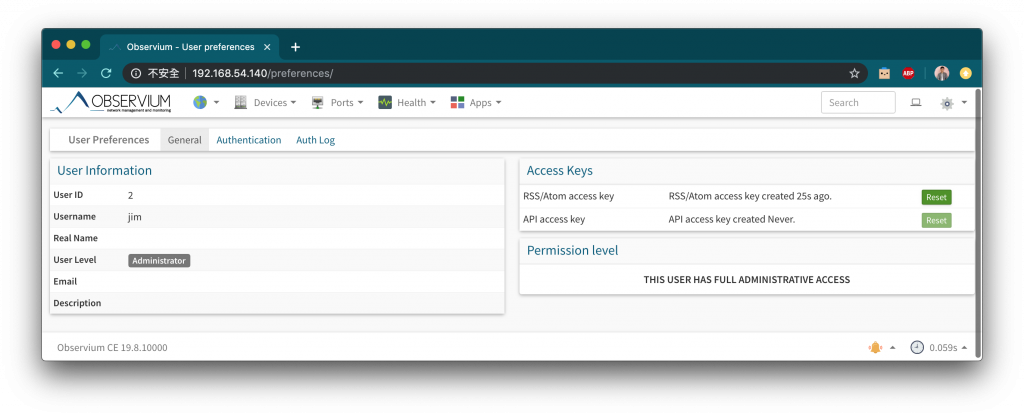Click the alert bell icon in footer
This screenshot has width=1024, height=416.
click(x=875, y=347)
